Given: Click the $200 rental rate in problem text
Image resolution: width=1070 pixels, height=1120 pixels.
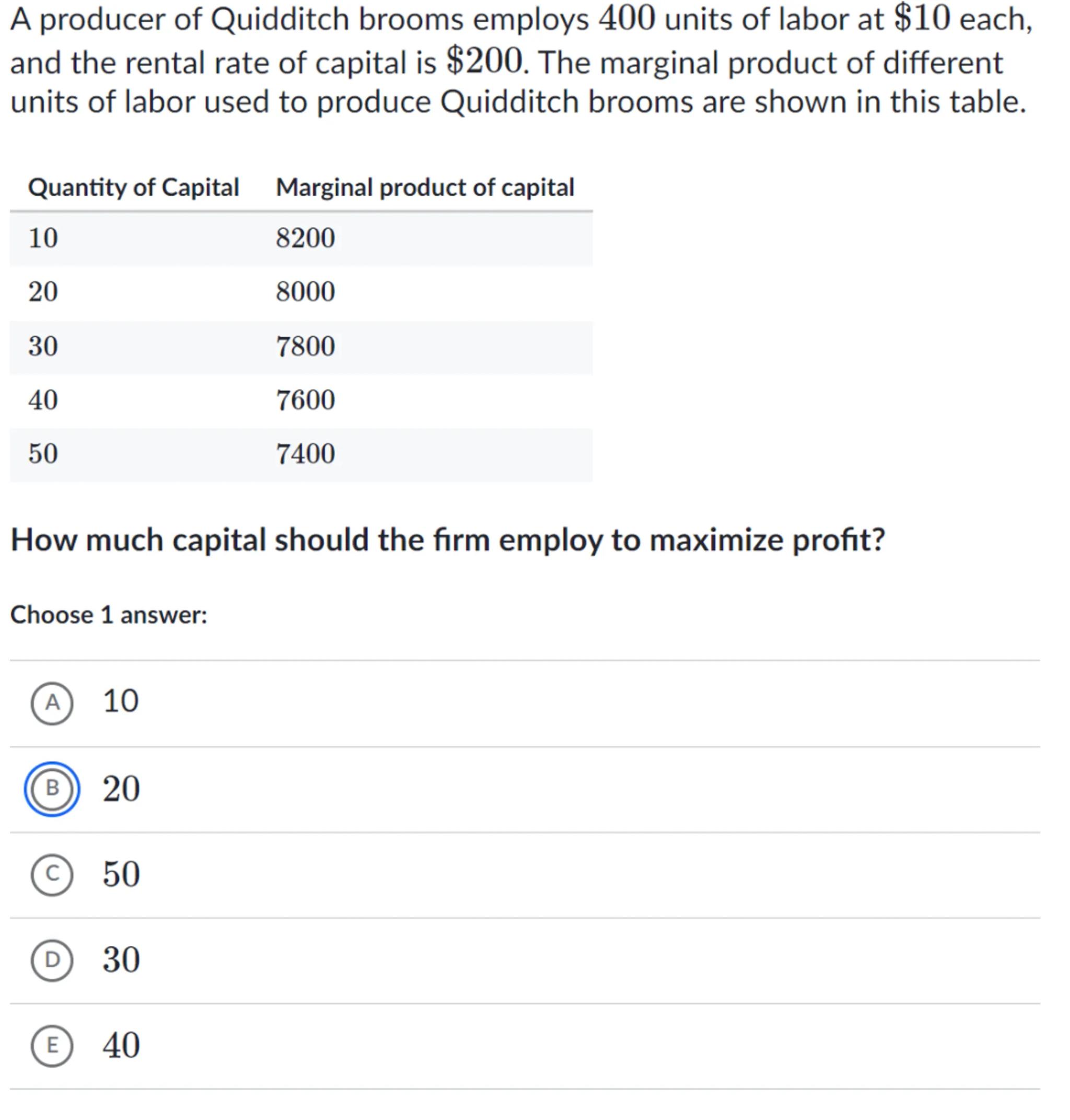Looking at the screenshot, I should click(484, 61).
